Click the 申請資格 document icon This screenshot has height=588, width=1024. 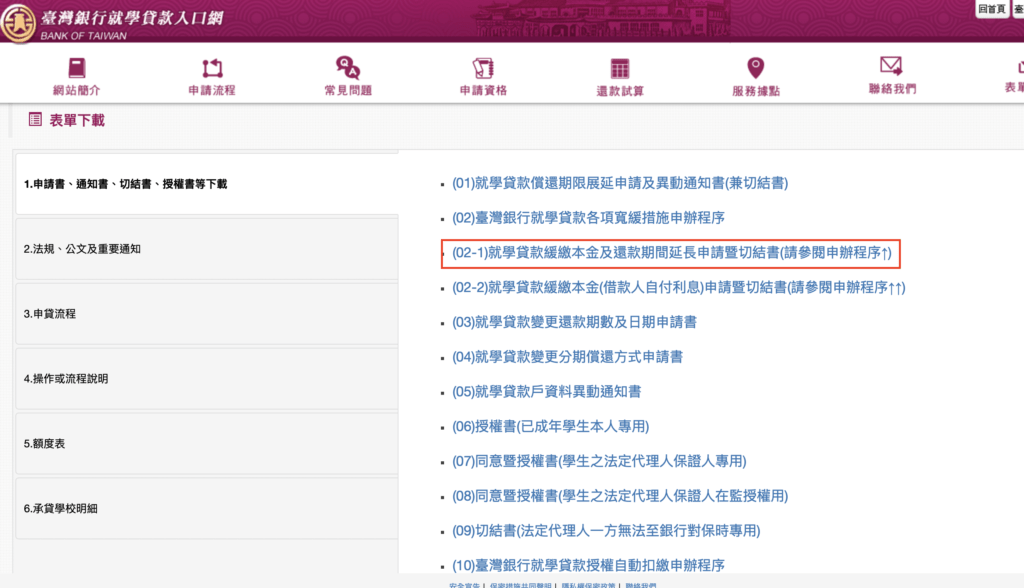[x=483, y=68]
